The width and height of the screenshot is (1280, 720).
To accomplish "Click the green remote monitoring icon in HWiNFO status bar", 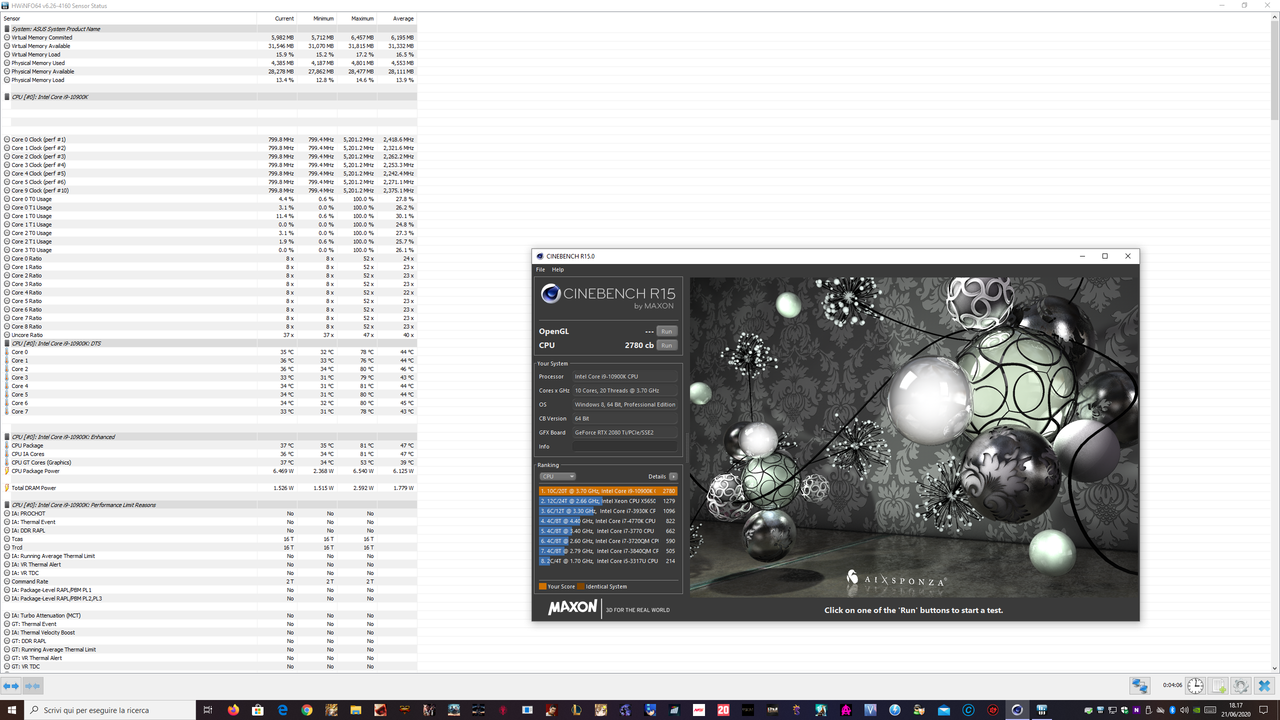I will [1140, 685].
